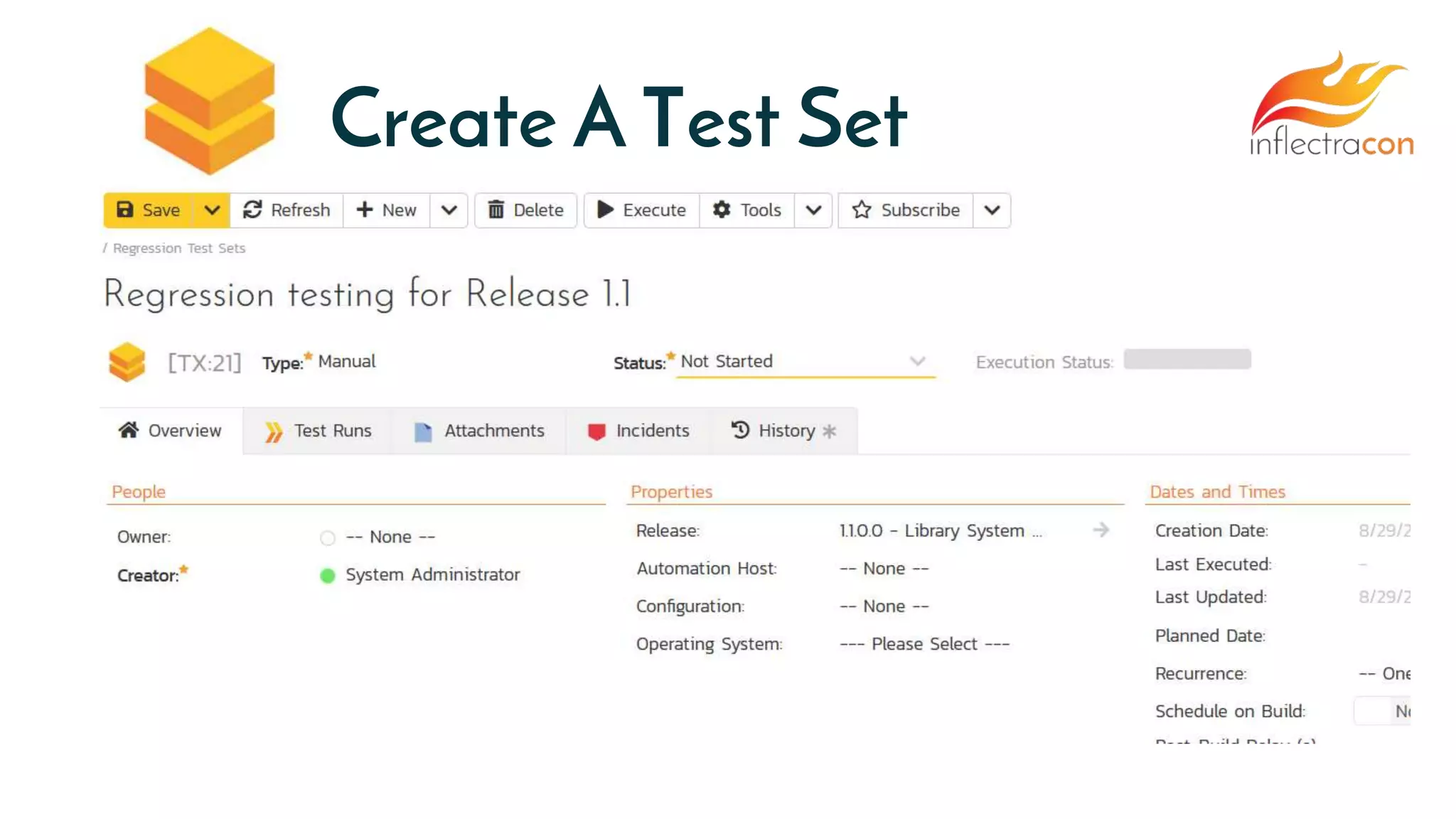Go to Regression Test Sets breadcrumb
1456x819 pixels.
179,248
